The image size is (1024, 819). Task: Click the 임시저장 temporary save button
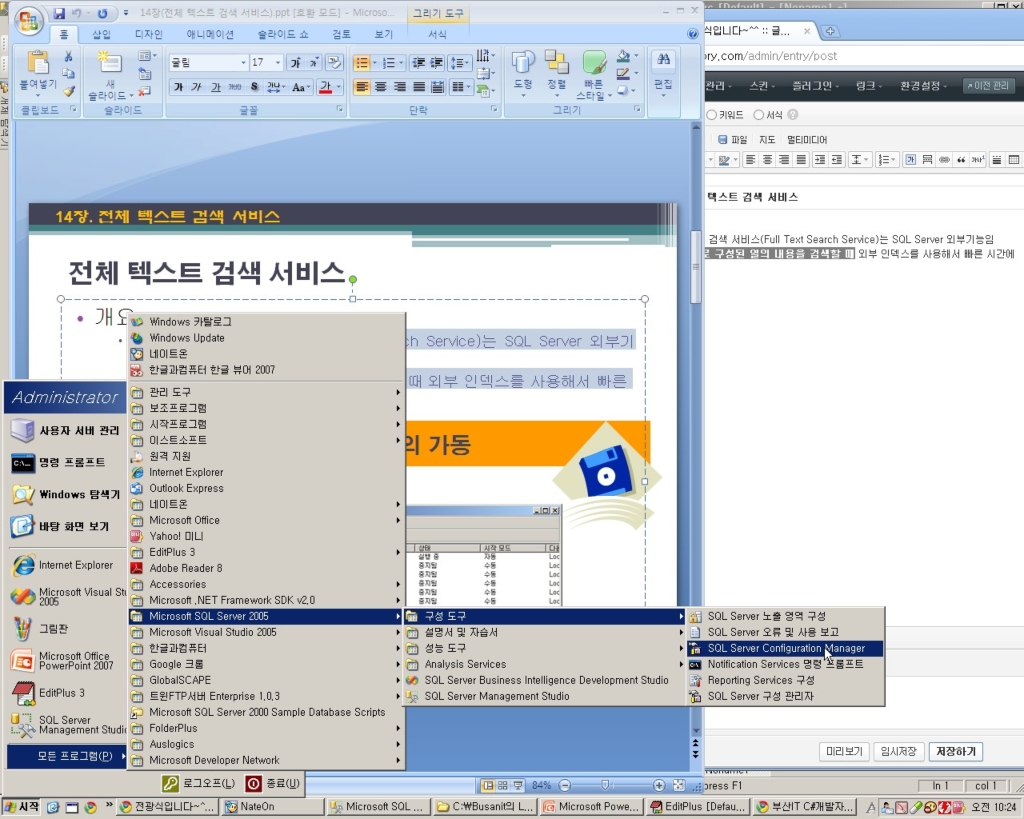[x=898, y=752]
